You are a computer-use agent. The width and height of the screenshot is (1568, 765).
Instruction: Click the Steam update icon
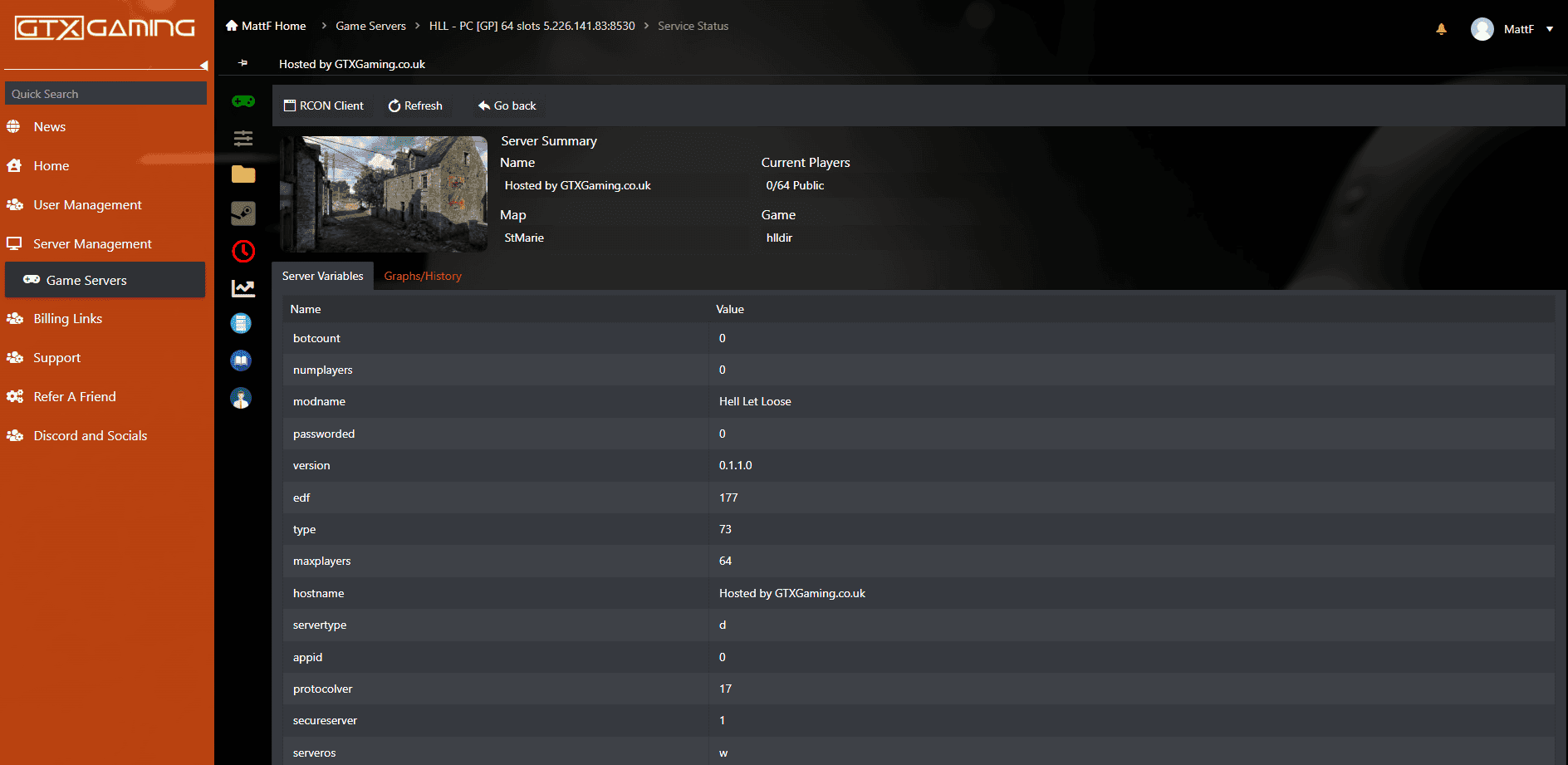[243, 213]
